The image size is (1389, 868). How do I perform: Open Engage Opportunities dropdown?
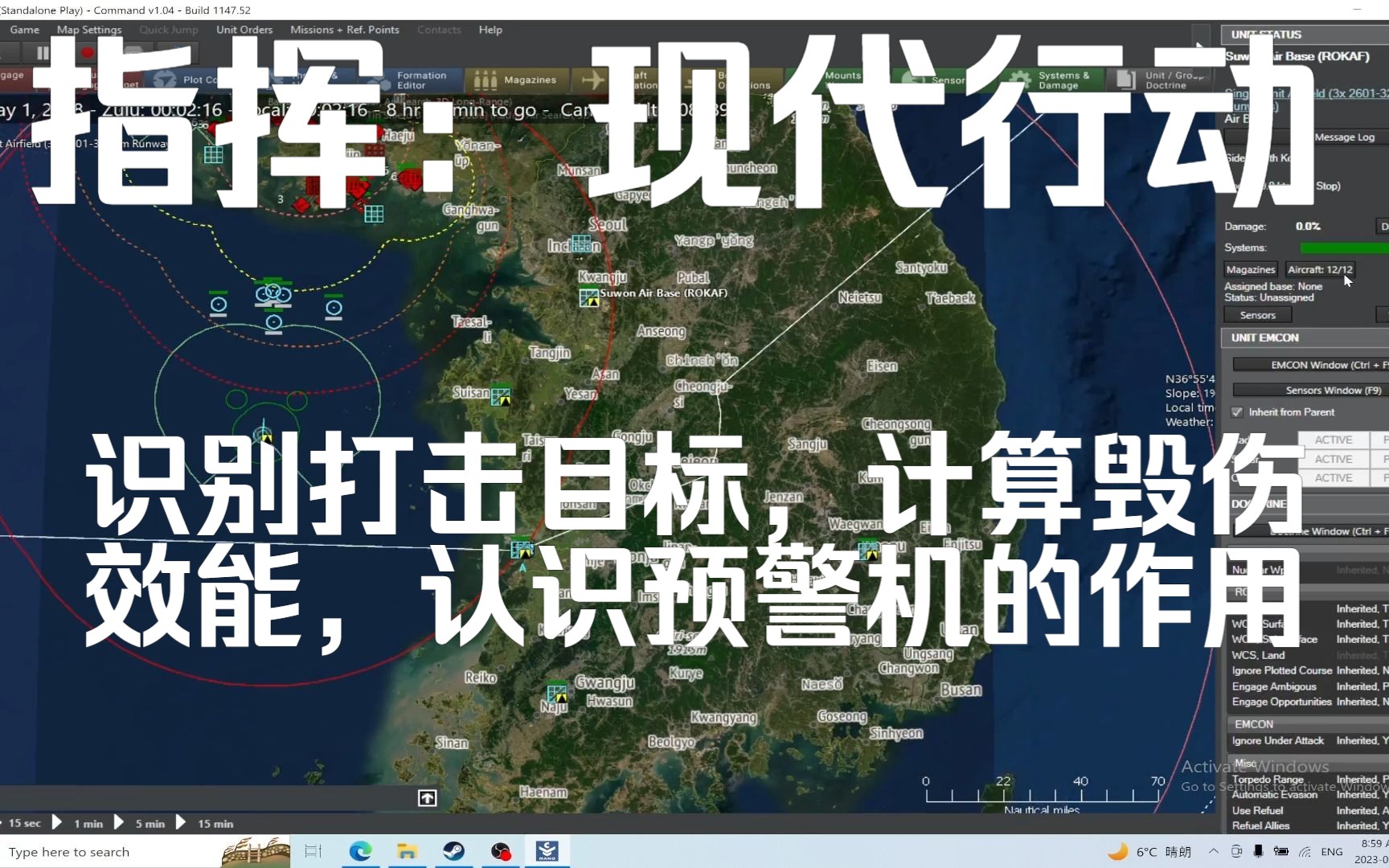(1362, 702)
